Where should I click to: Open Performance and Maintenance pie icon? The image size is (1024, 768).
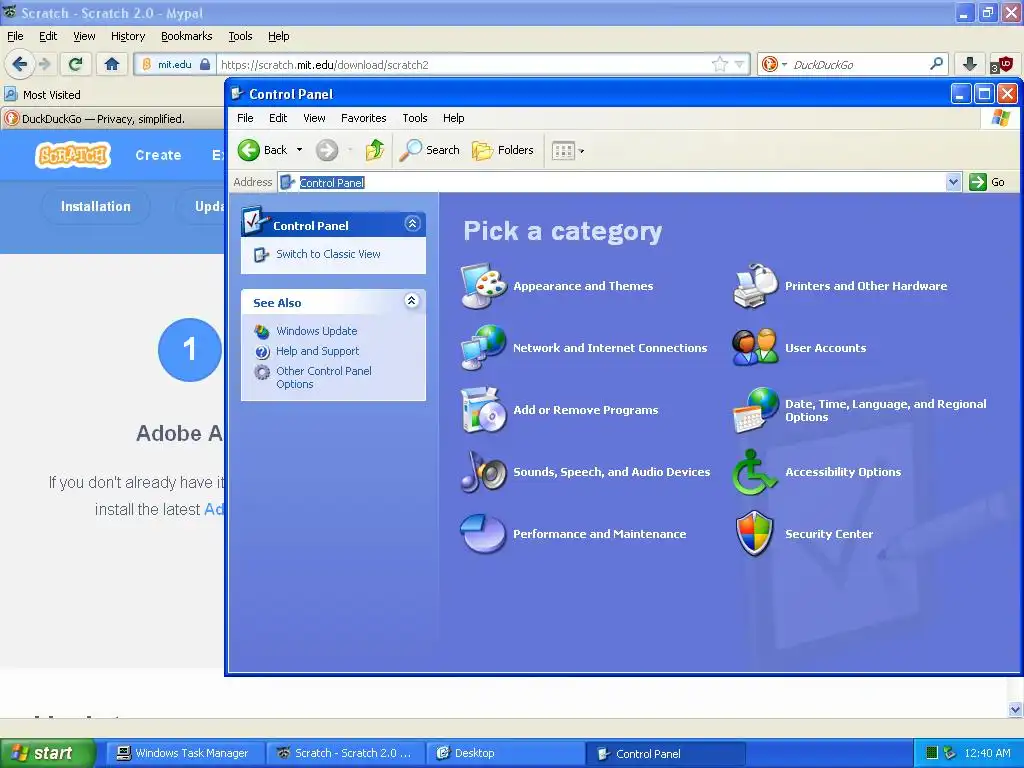tap(483, 534)
